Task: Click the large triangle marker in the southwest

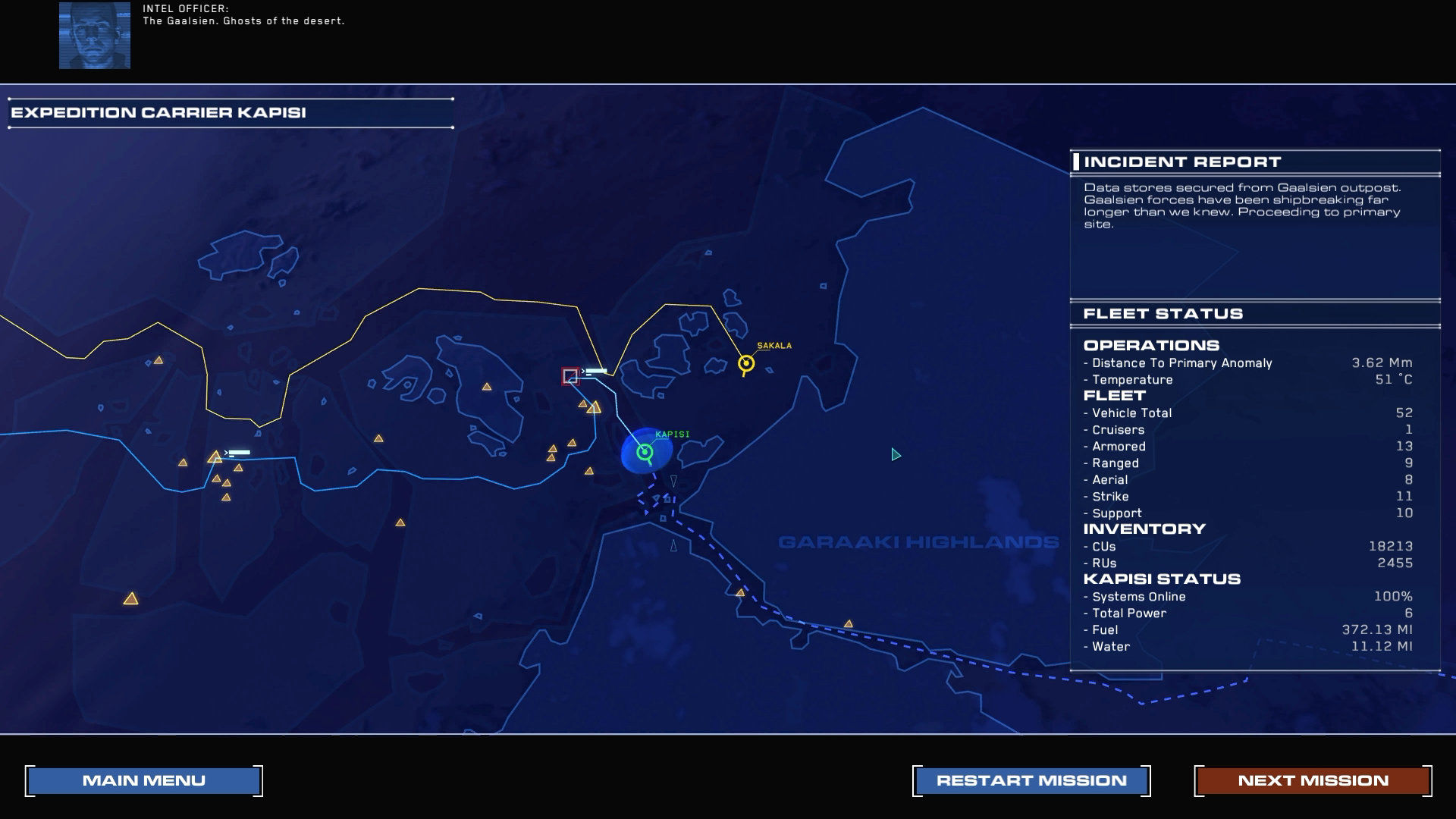Action: point(130,599)
